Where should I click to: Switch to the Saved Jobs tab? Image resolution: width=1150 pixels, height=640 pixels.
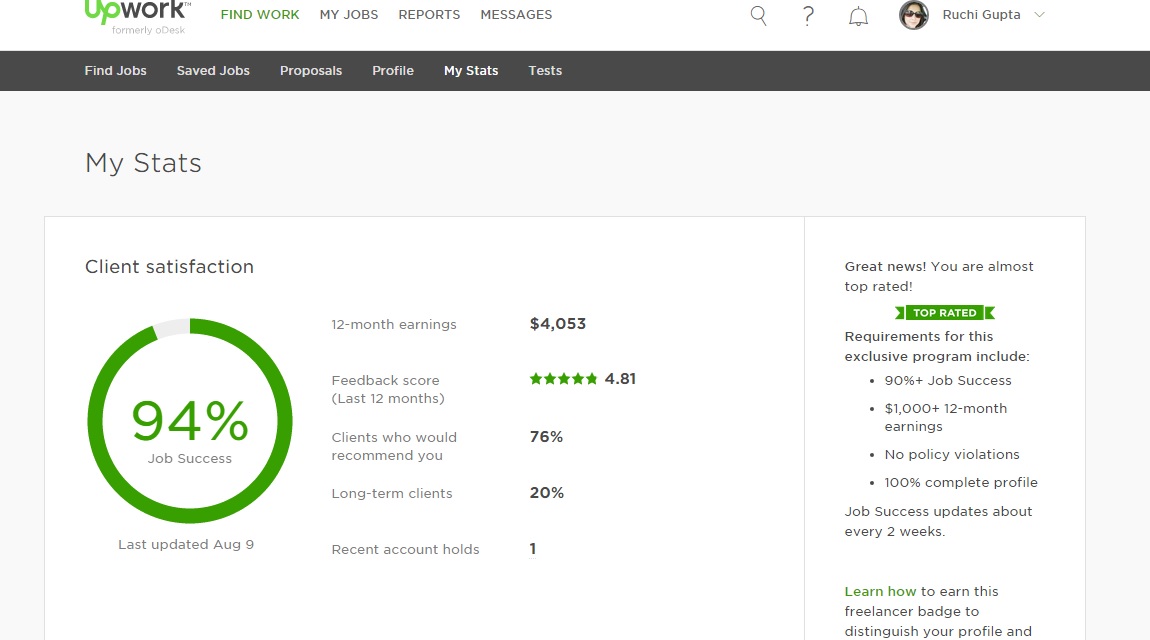pyautogui.click(x=213, y=70)
